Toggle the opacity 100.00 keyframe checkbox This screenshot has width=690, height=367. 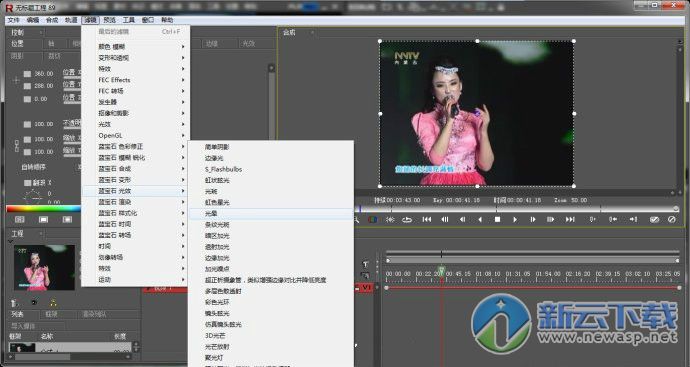point(27,125)
